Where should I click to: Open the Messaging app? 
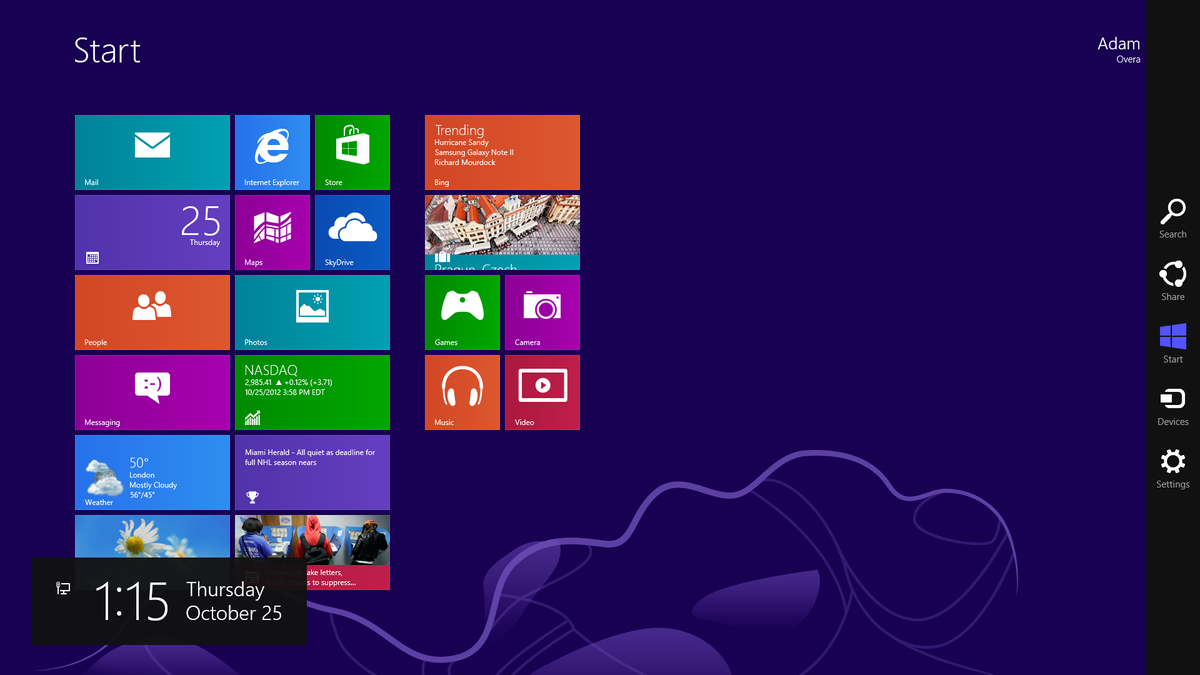(x=151, y=392)
